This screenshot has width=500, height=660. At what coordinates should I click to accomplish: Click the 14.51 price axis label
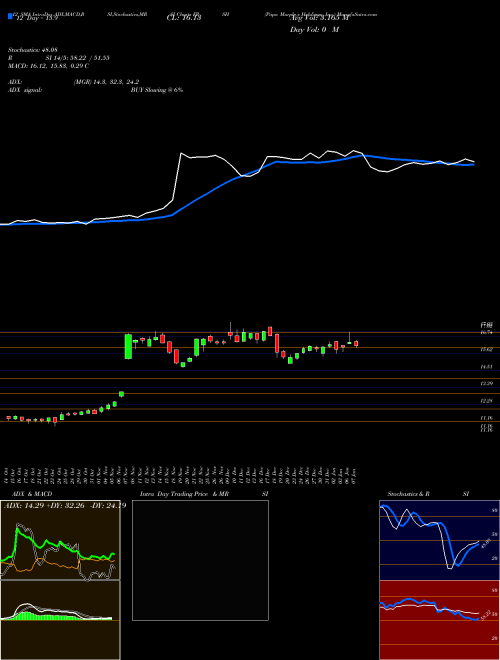(x=487, y=367)
